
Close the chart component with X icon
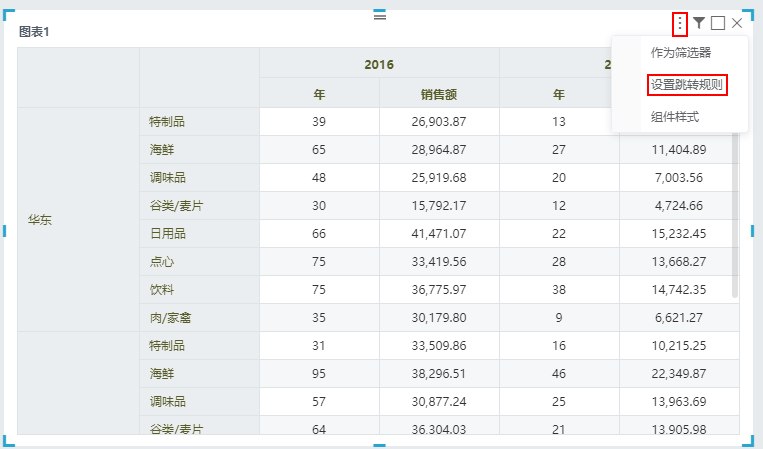tap(737, 23)
